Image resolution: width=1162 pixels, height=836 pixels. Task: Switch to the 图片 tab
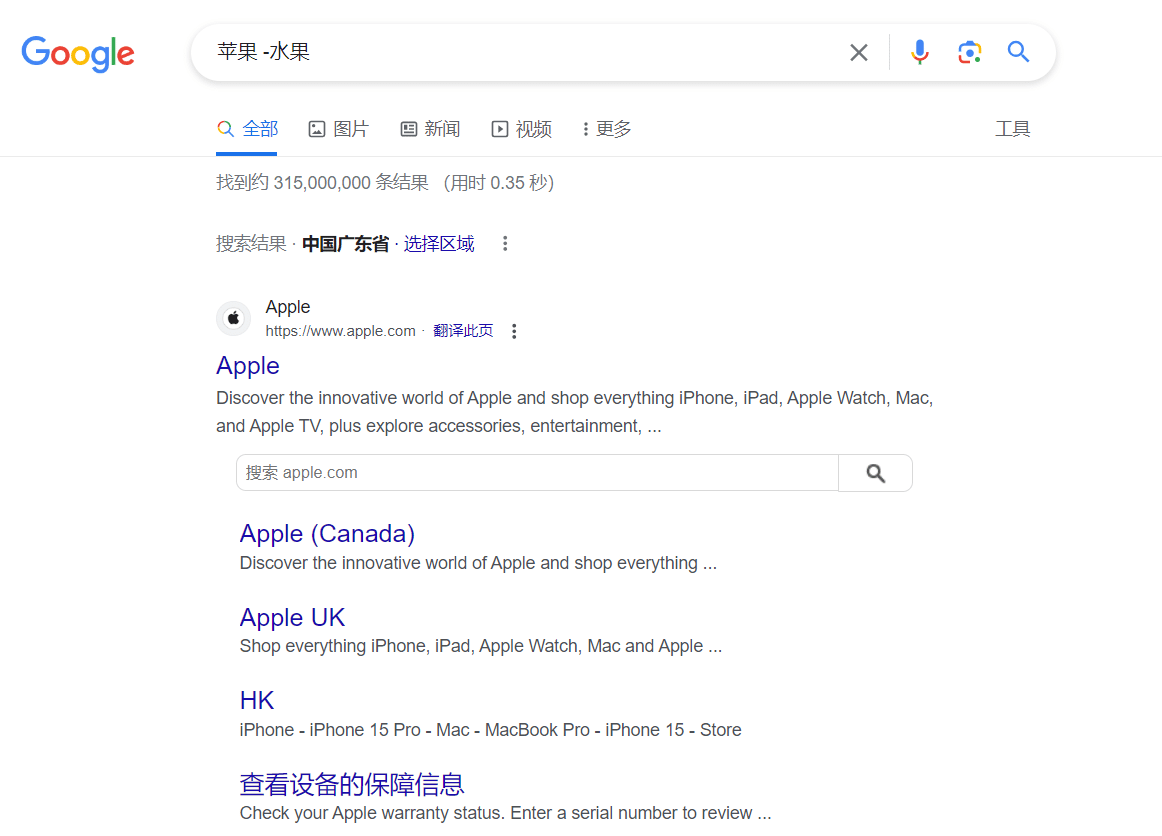[x=339, y=129]
